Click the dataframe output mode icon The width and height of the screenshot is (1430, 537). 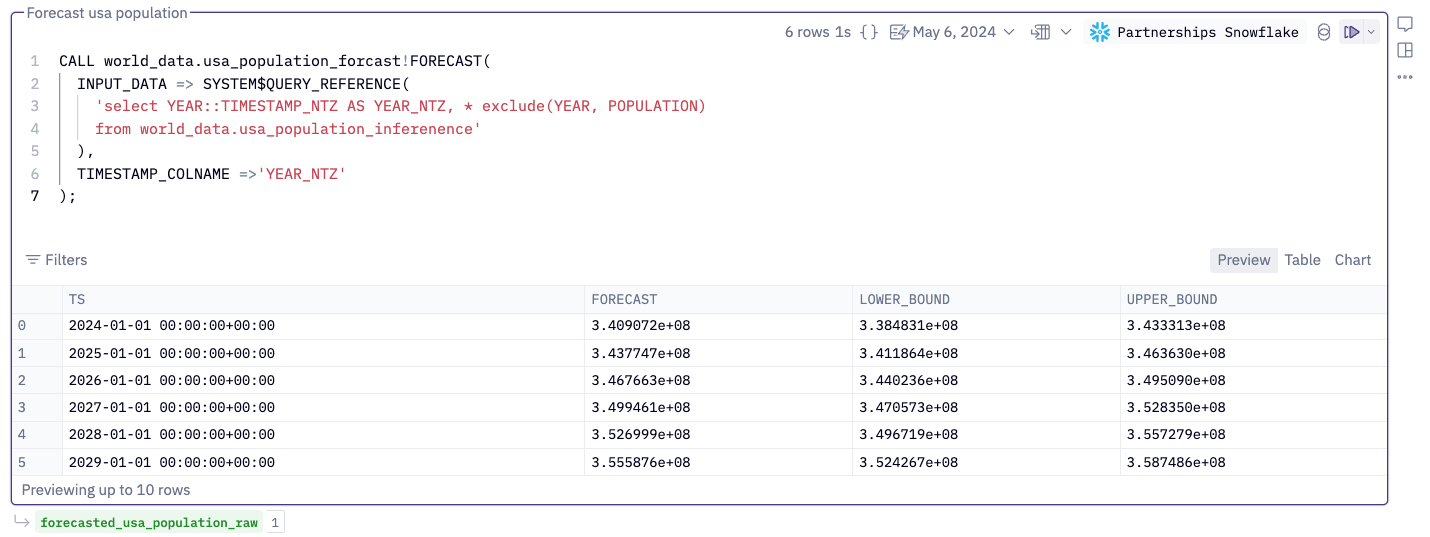point(1041,32)
